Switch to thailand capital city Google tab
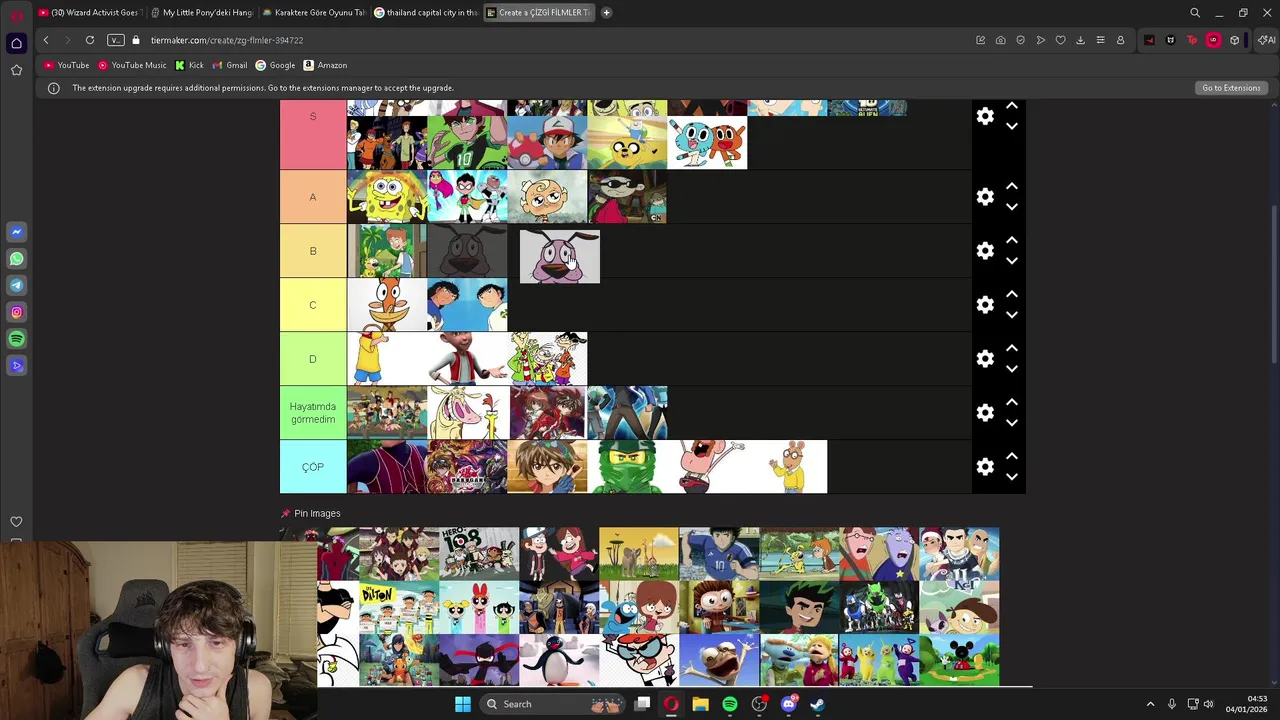This screenshot has width=1280, height=720. coord(425,12)
